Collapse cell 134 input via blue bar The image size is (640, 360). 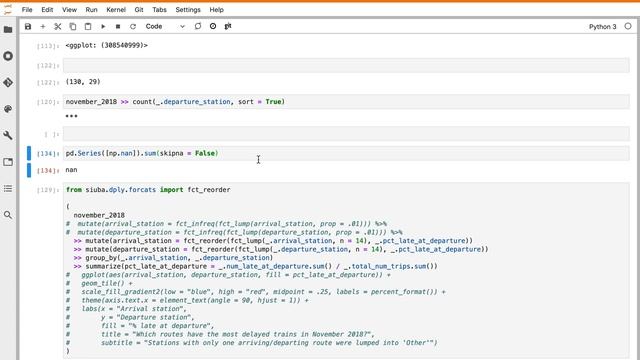click(29, 153)
